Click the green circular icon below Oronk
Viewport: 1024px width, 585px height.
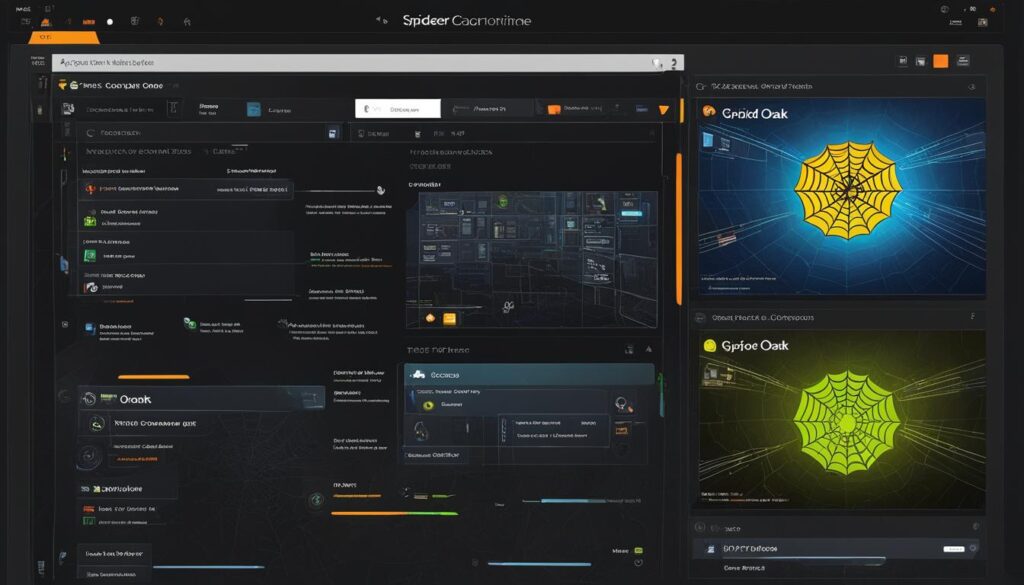coord(97,424)
